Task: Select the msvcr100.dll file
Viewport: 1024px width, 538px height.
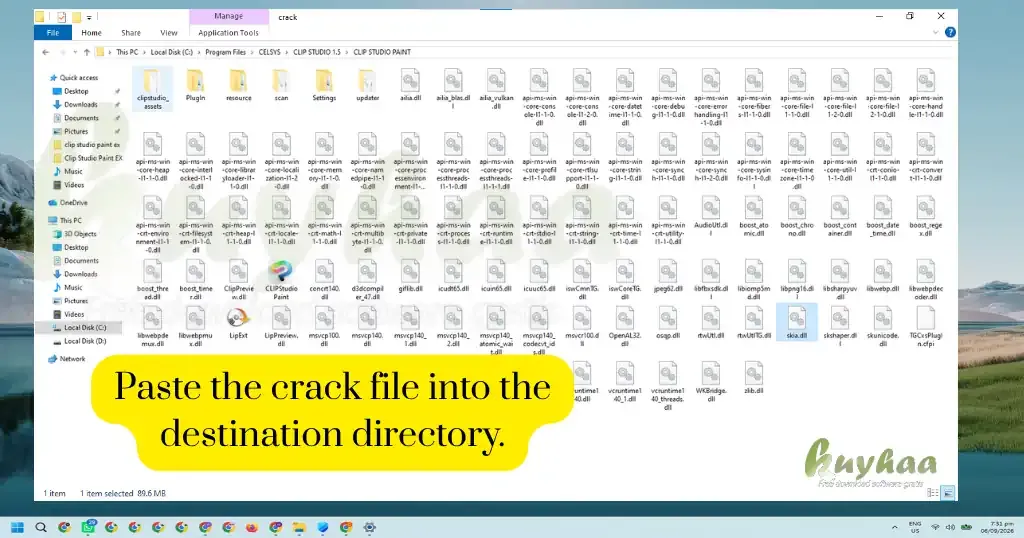Action: (582, 326)
